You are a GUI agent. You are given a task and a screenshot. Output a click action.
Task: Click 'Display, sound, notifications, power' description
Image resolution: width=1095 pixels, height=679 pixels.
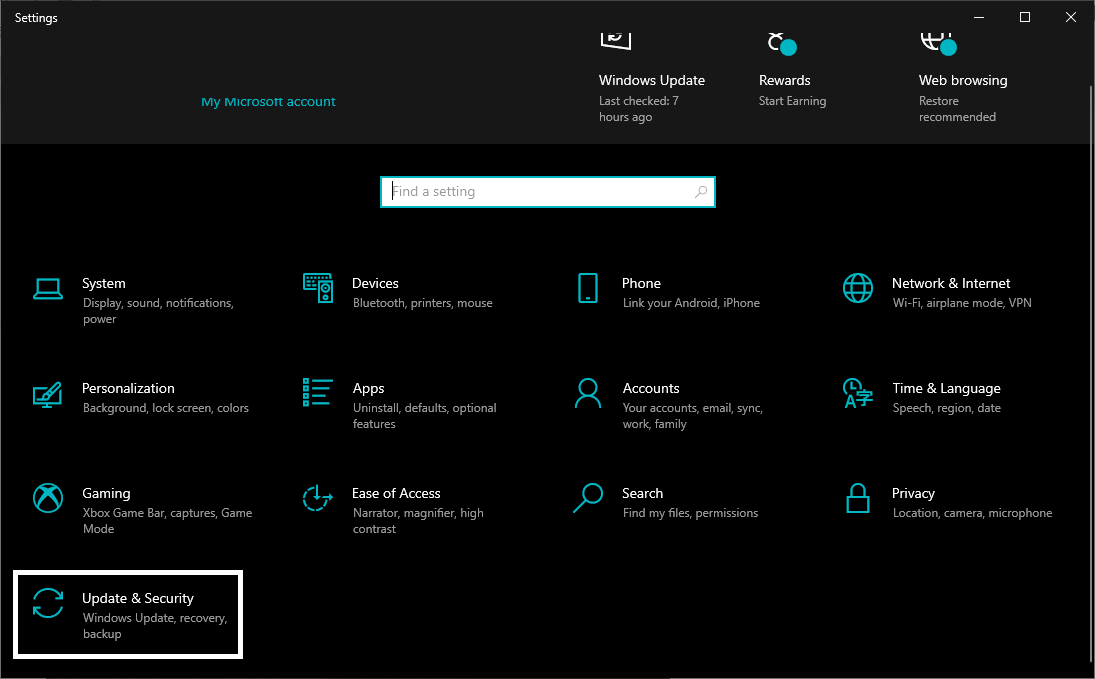(159, 311)
